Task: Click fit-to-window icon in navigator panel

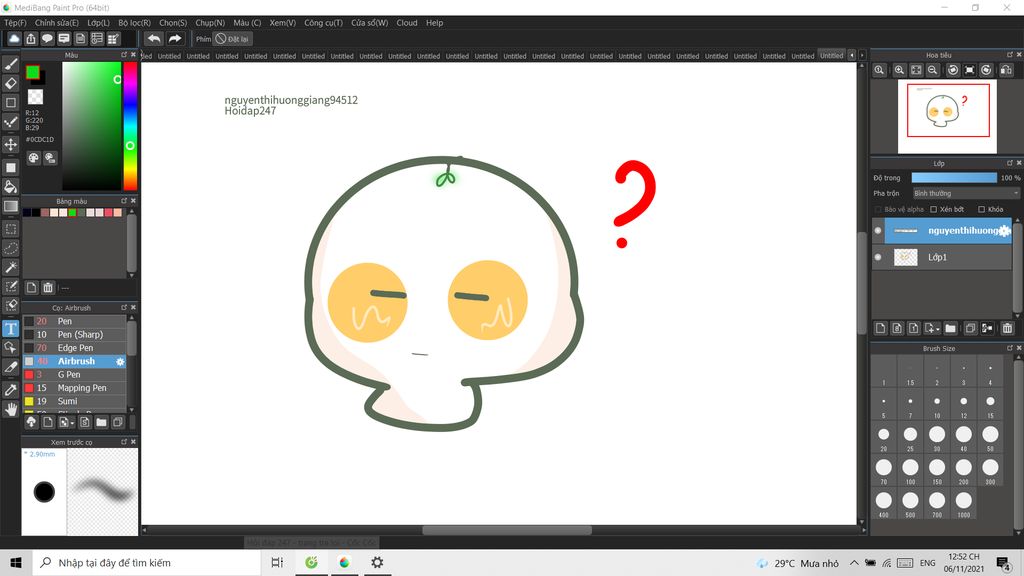Action: coord(916,70)
